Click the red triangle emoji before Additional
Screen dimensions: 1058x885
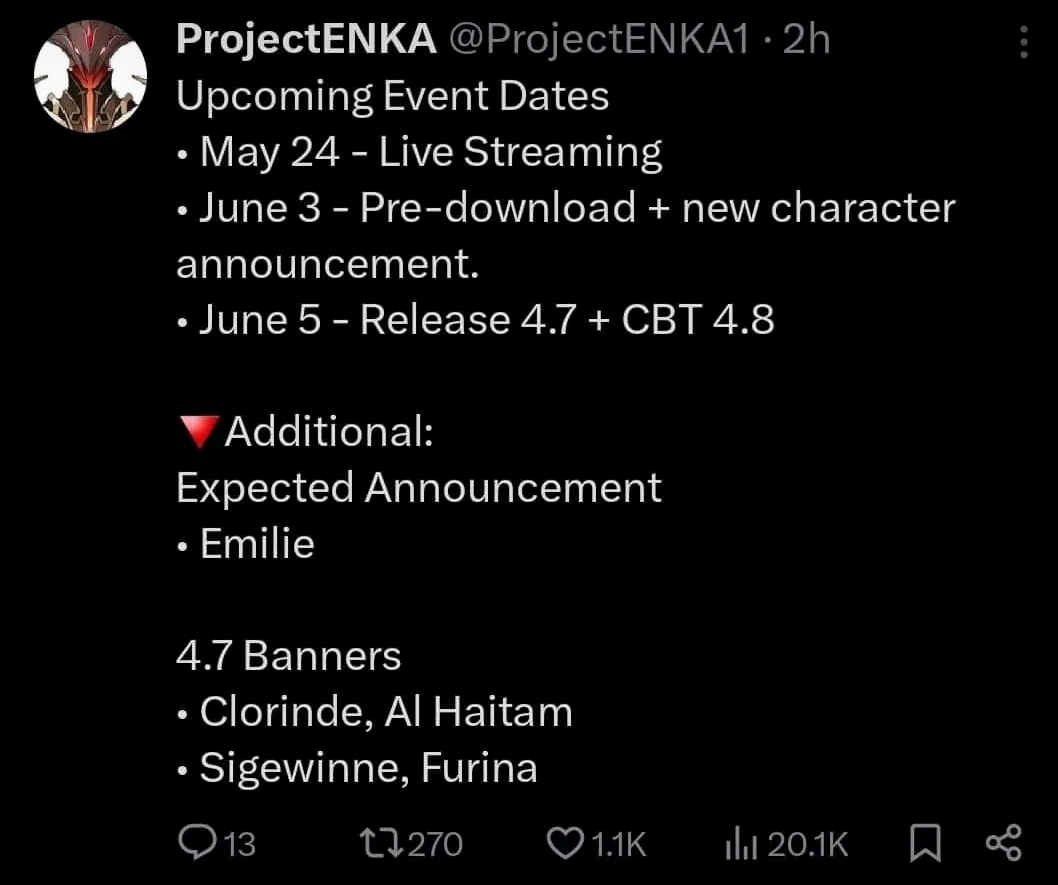(198, 432)
